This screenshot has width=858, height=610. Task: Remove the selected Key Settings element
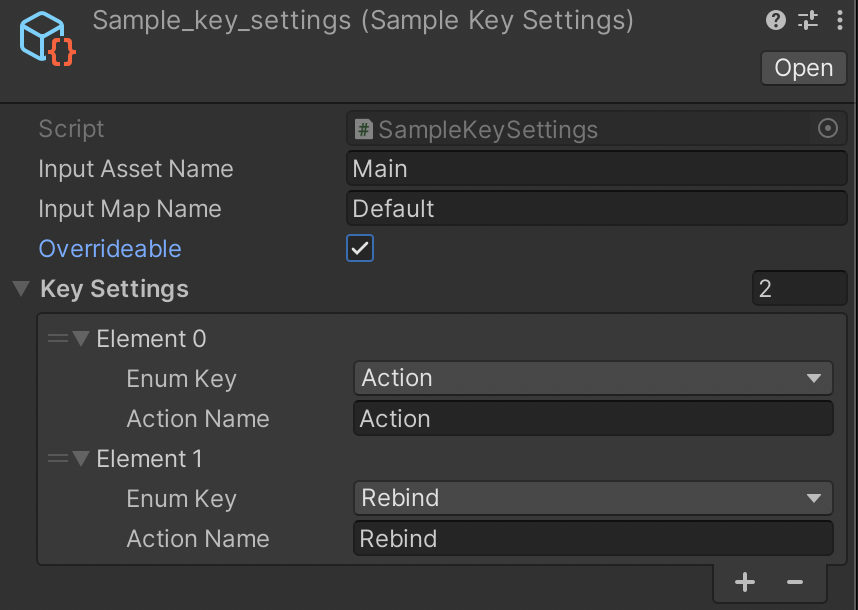click(x=795, y=582)
